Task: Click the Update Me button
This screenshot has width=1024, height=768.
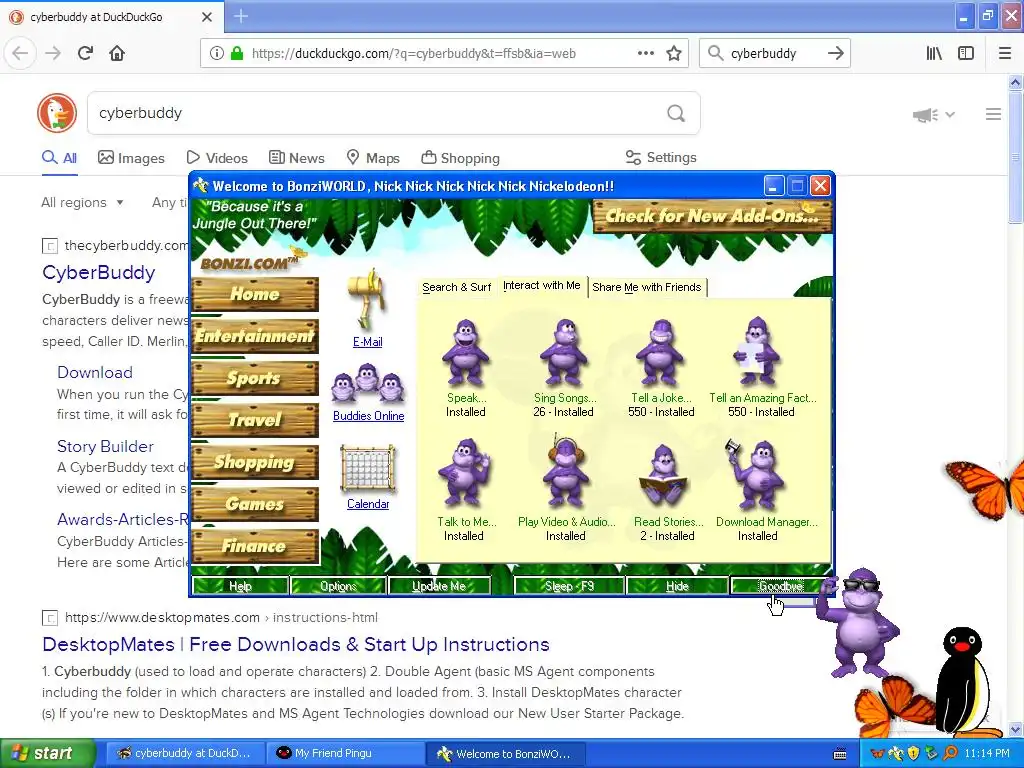Action: [x=439, y=586]
